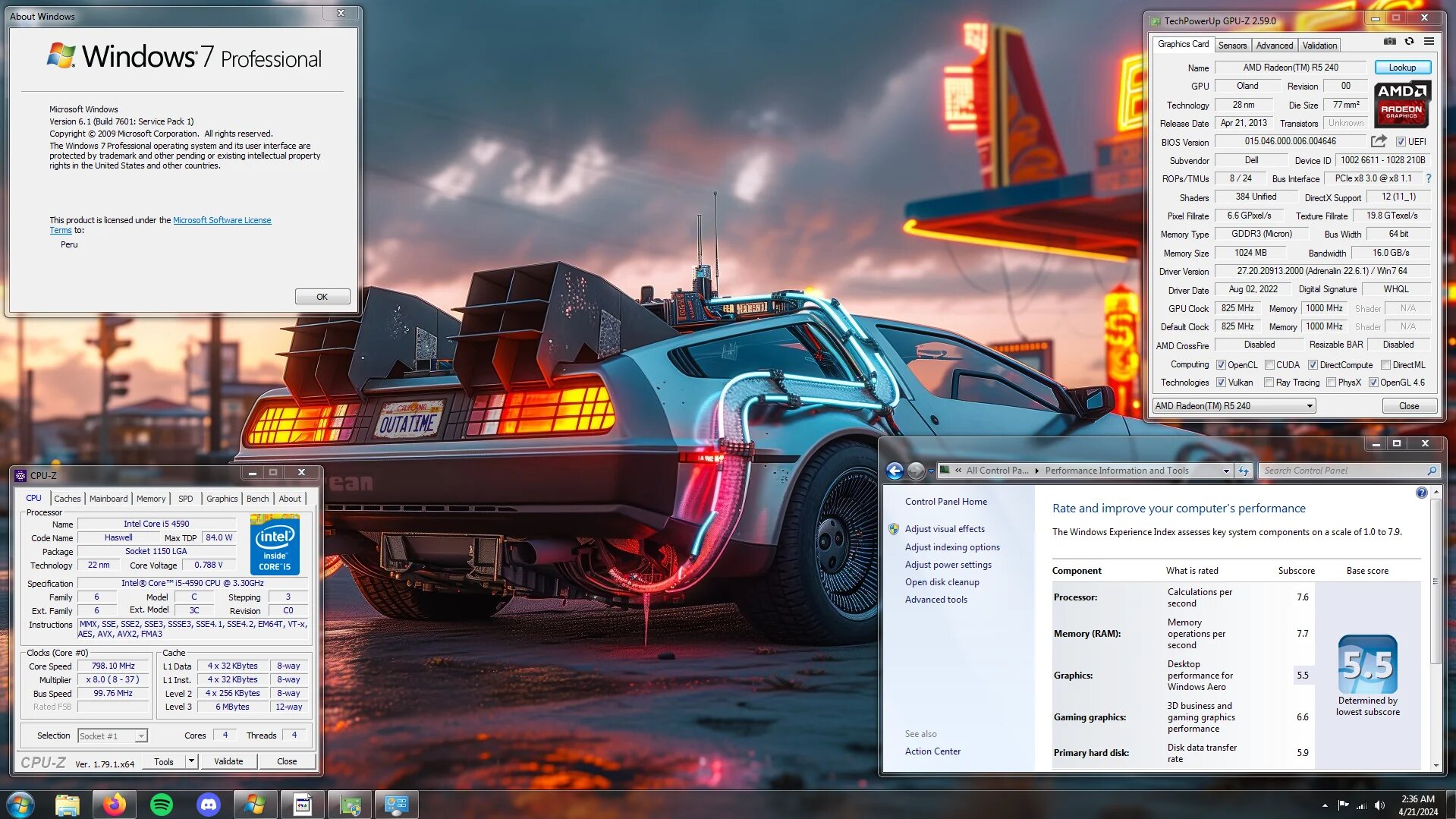This screenshot has width=1456, height=819.
Task: Switch to the Advanced tab in GPU-Z
Action: pos(1274,46)
